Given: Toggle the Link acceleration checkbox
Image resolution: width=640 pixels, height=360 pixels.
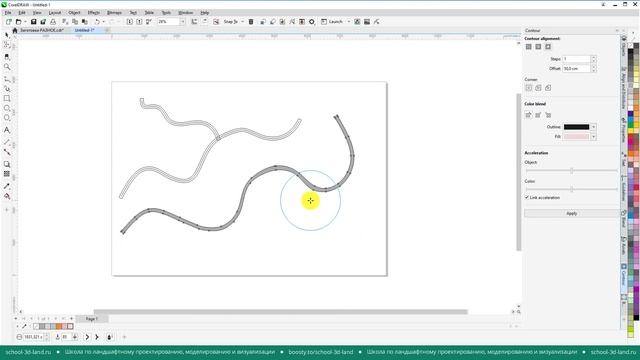Looking at the screenshot, I should (527, 198).
